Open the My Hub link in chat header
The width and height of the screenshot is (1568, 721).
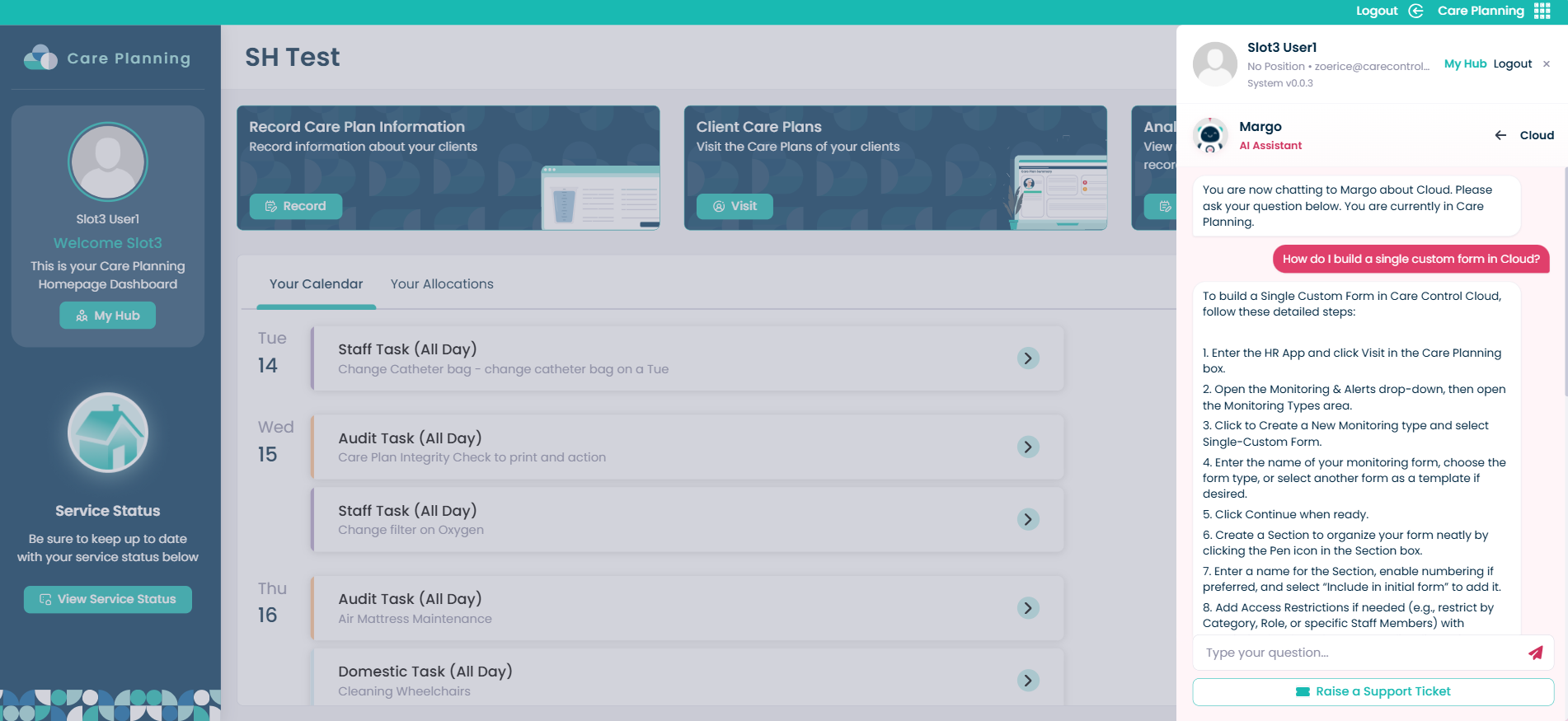1465,64
